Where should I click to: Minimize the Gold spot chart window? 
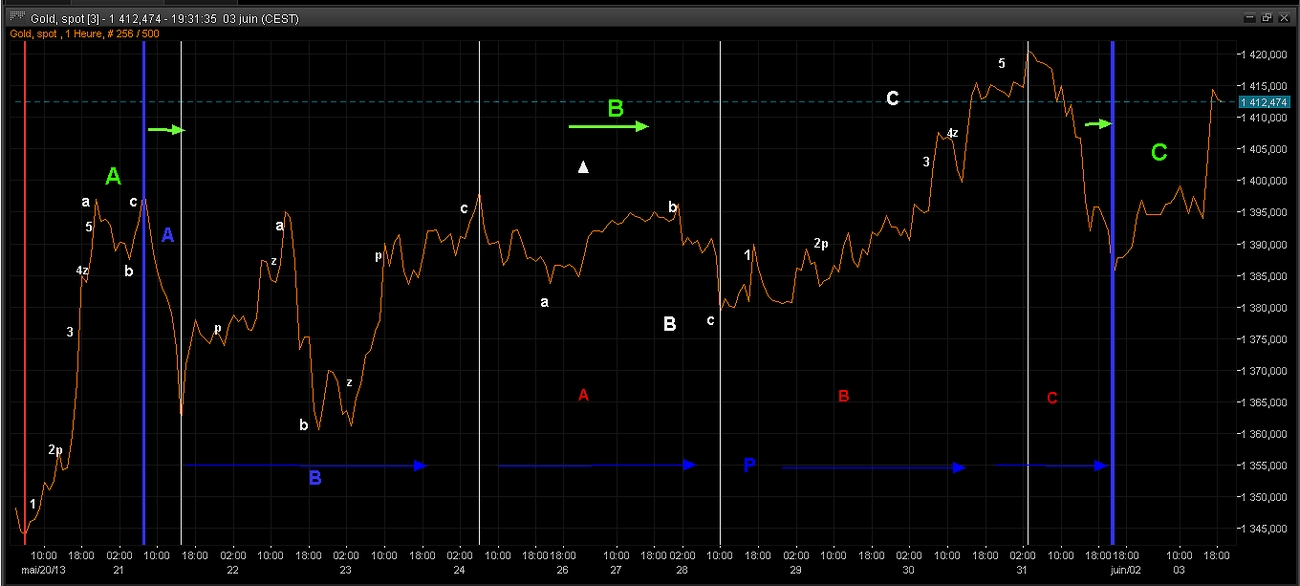point(1249,18)
